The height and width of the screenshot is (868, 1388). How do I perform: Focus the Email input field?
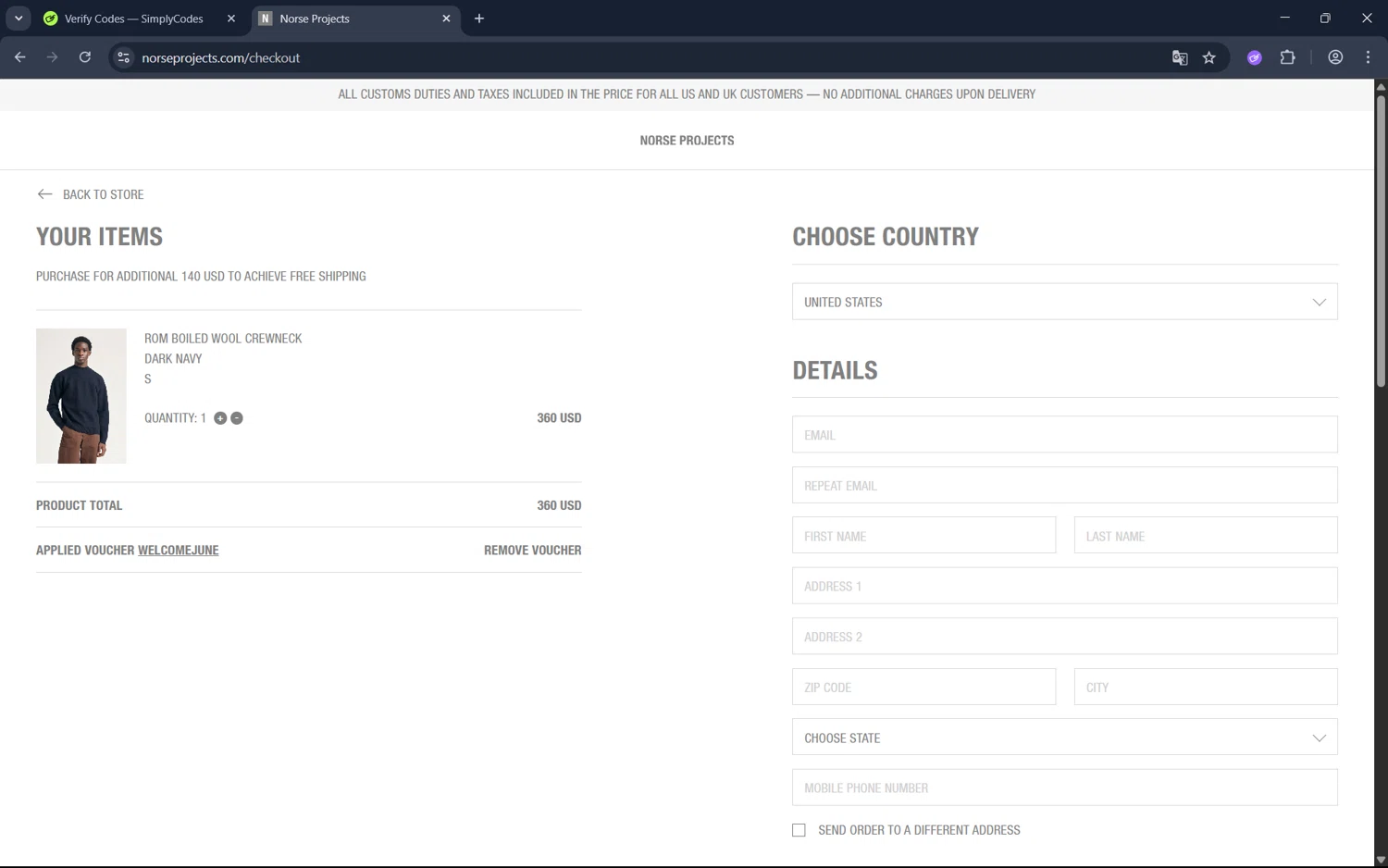[x=1065, y=435]
